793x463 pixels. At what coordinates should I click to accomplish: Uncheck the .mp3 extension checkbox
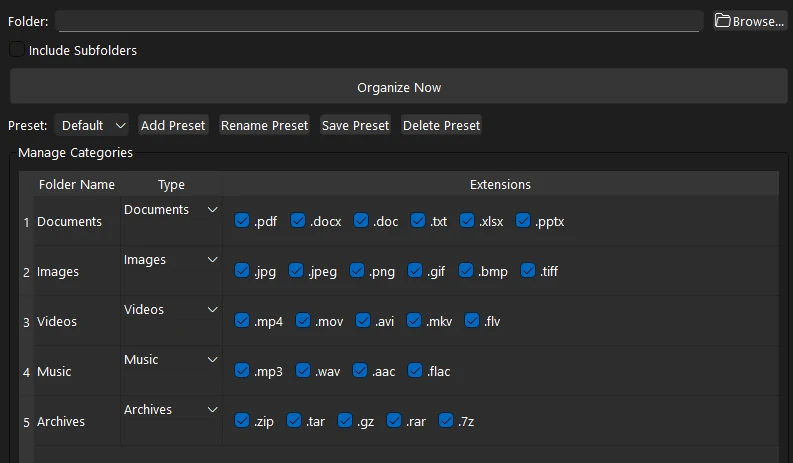242,370
